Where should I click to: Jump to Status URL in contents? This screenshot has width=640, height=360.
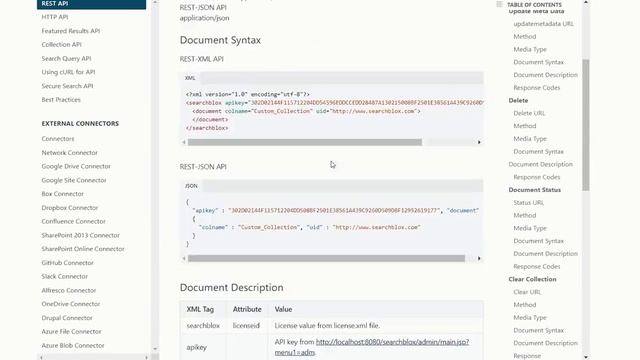click(x=529, y=202)
